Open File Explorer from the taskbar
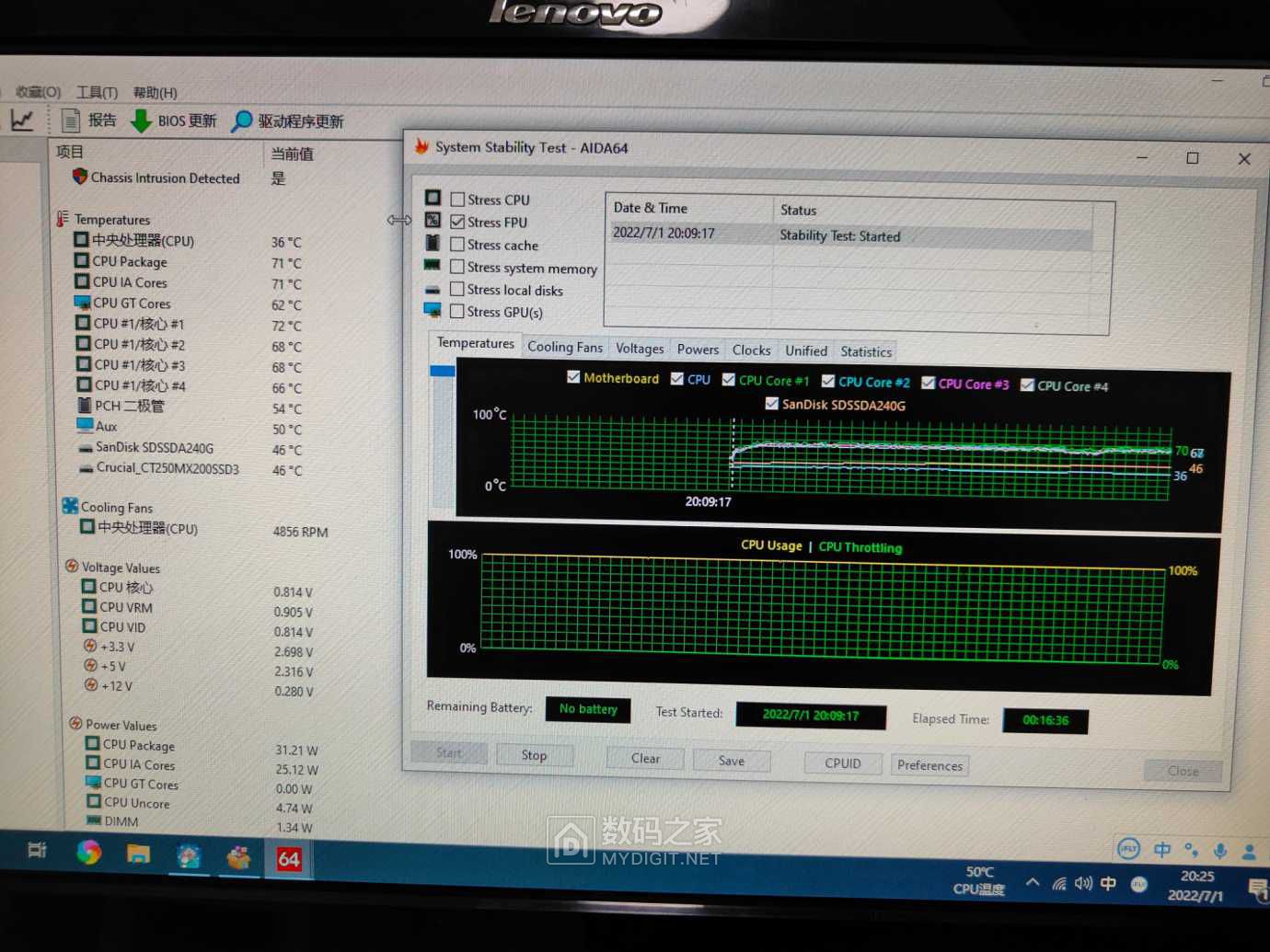1270x952 pixels. click(x=138, y=855)
